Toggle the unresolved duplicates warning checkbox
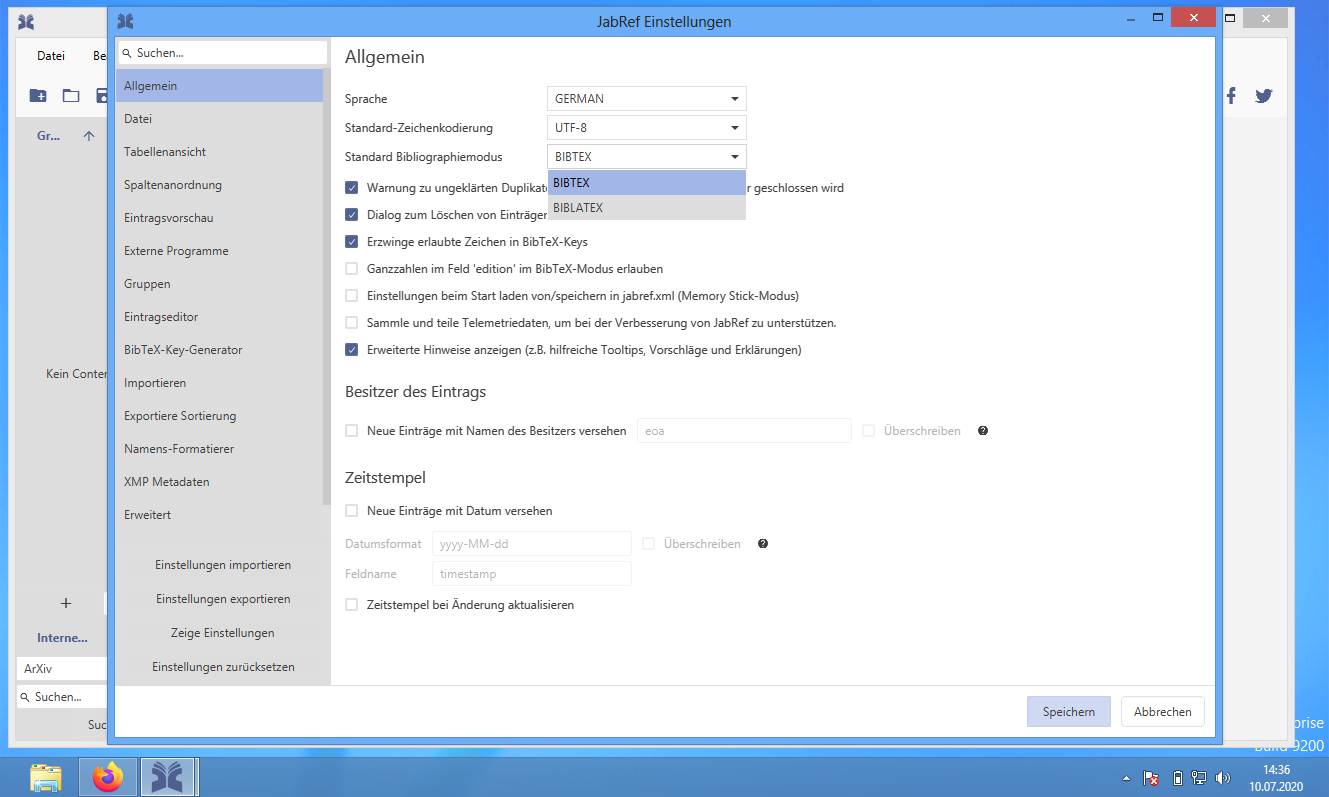1329x797 pixels. point(352,188)
